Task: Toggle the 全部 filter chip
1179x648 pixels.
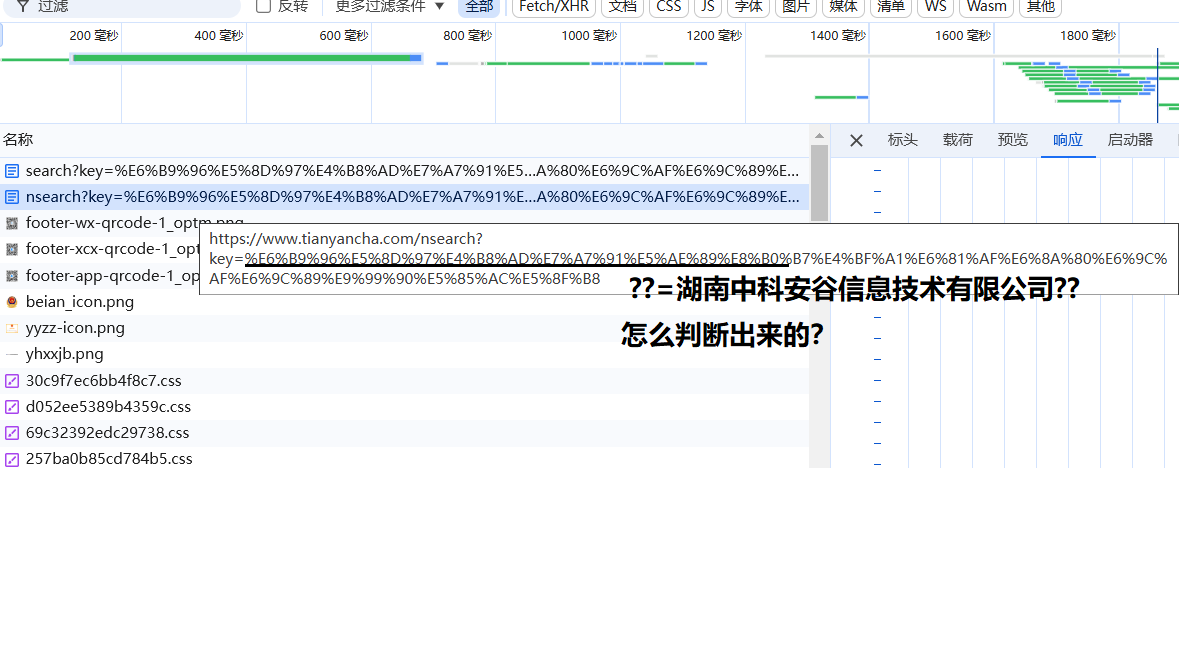Action: (479, 7)
